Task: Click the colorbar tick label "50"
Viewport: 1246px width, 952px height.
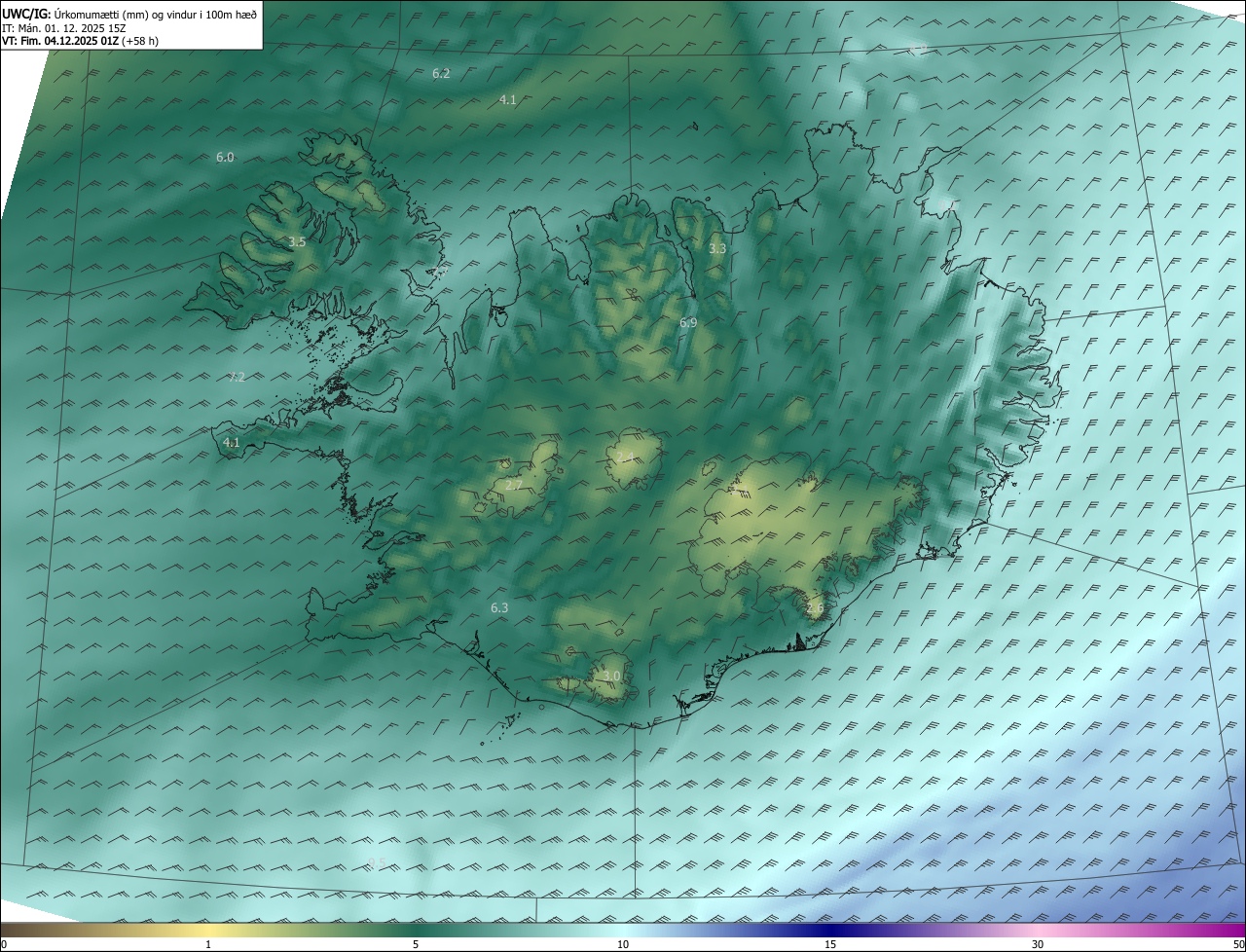Action: point(1238,944)
